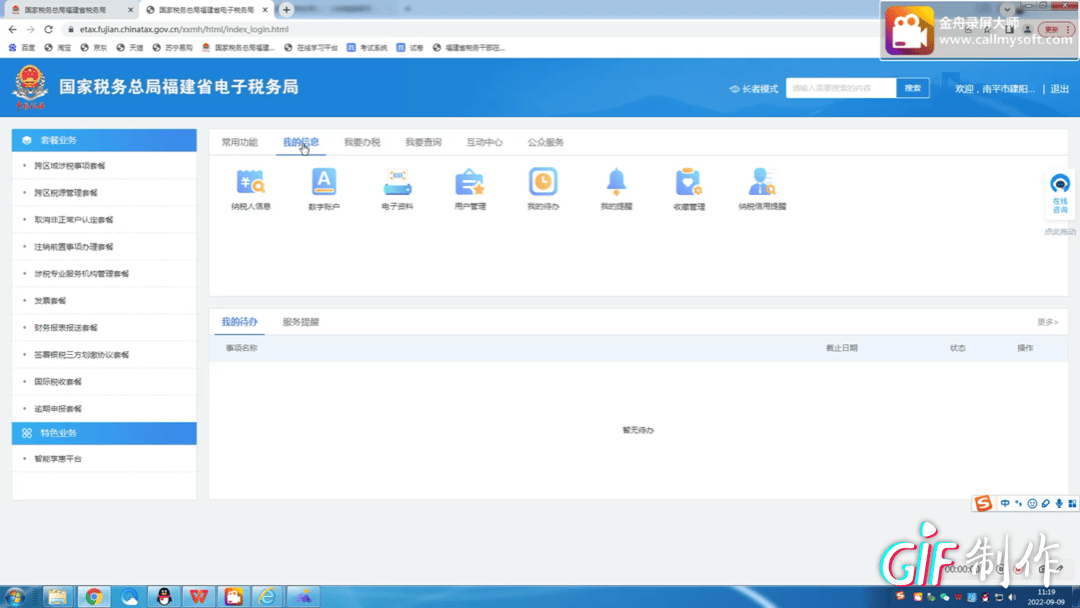Switch to the 我要查询 tab
This screenshot has height=608, width=1080.
(x=424, y=143)
